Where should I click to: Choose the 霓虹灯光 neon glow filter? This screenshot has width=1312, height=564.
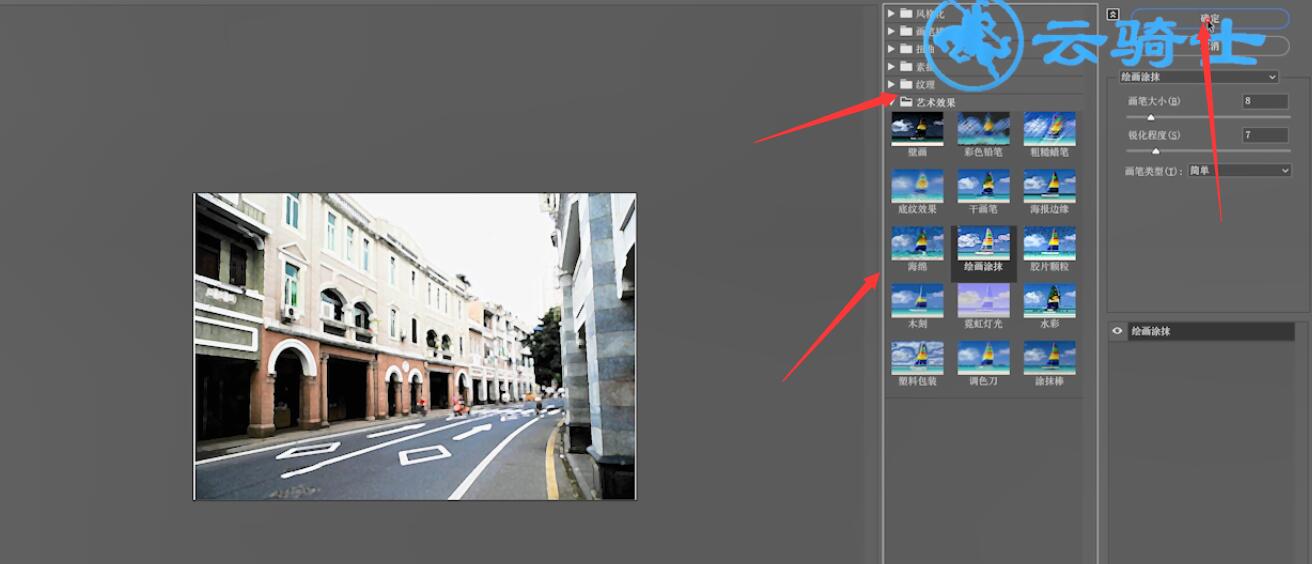point(983,300)
